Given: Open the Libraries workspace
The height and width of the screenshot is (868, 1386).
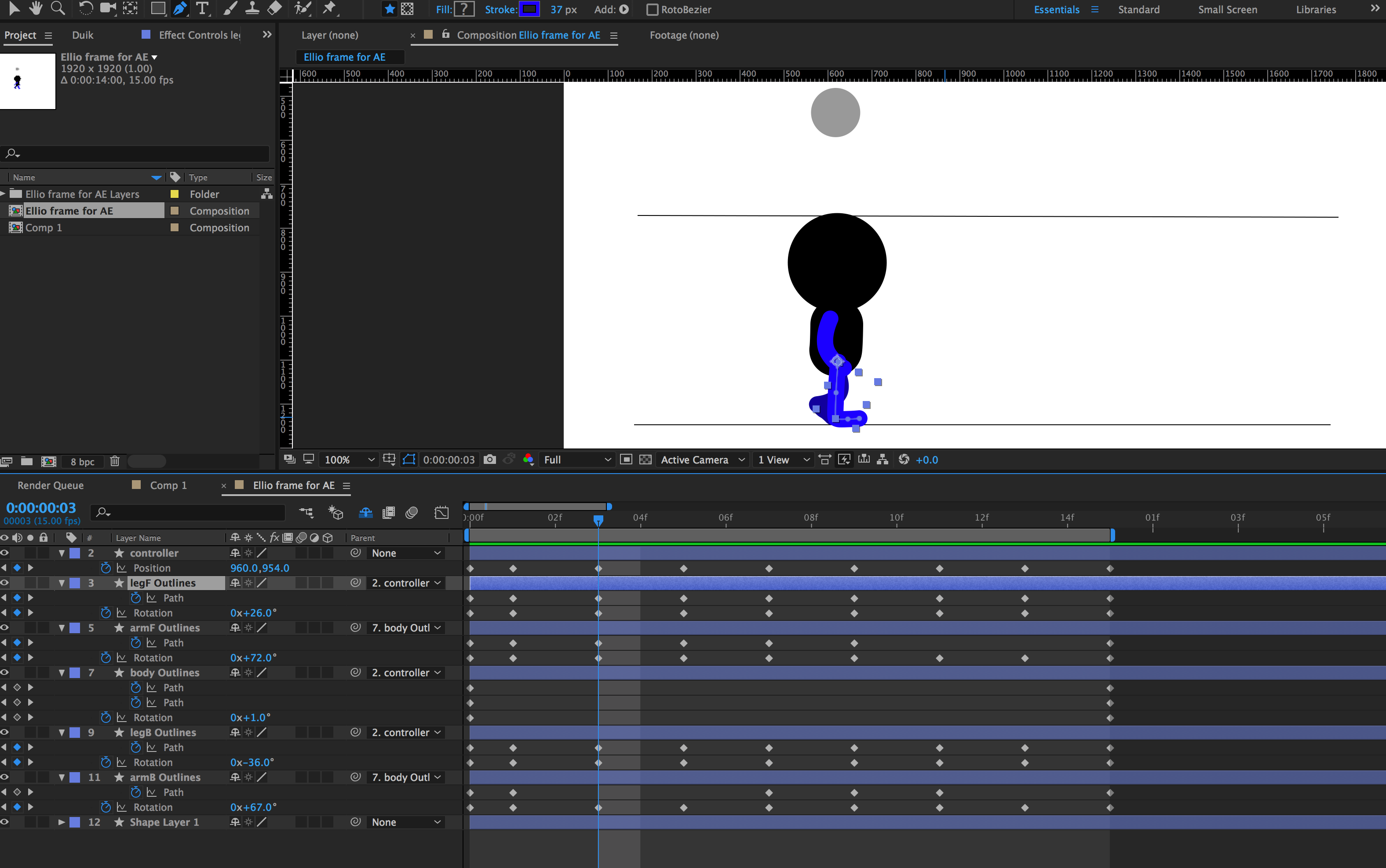Looking at the screenshot, I should (1316, 9).
